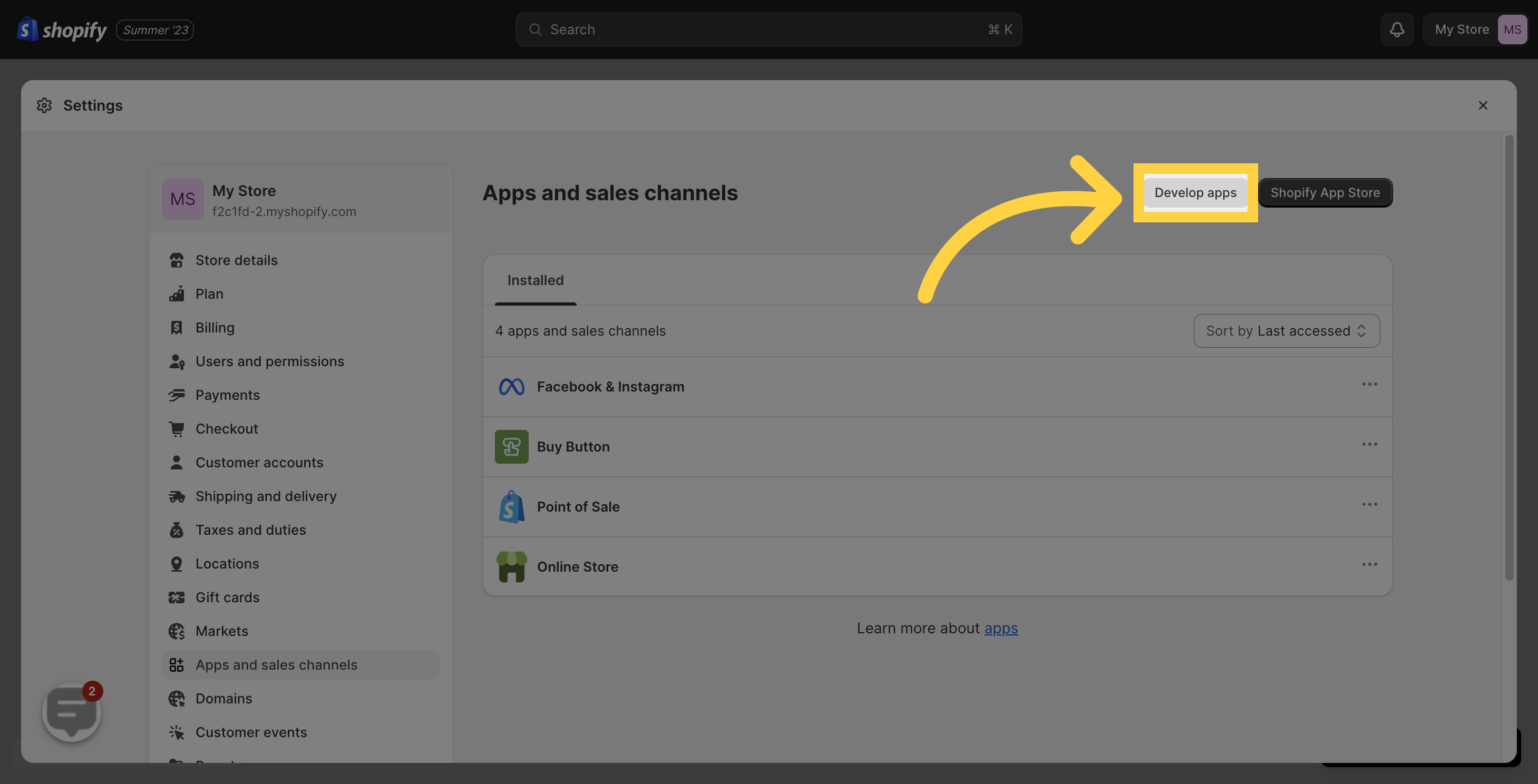Go to Payments settings
1538x784 pixels.
coord(300,395)
